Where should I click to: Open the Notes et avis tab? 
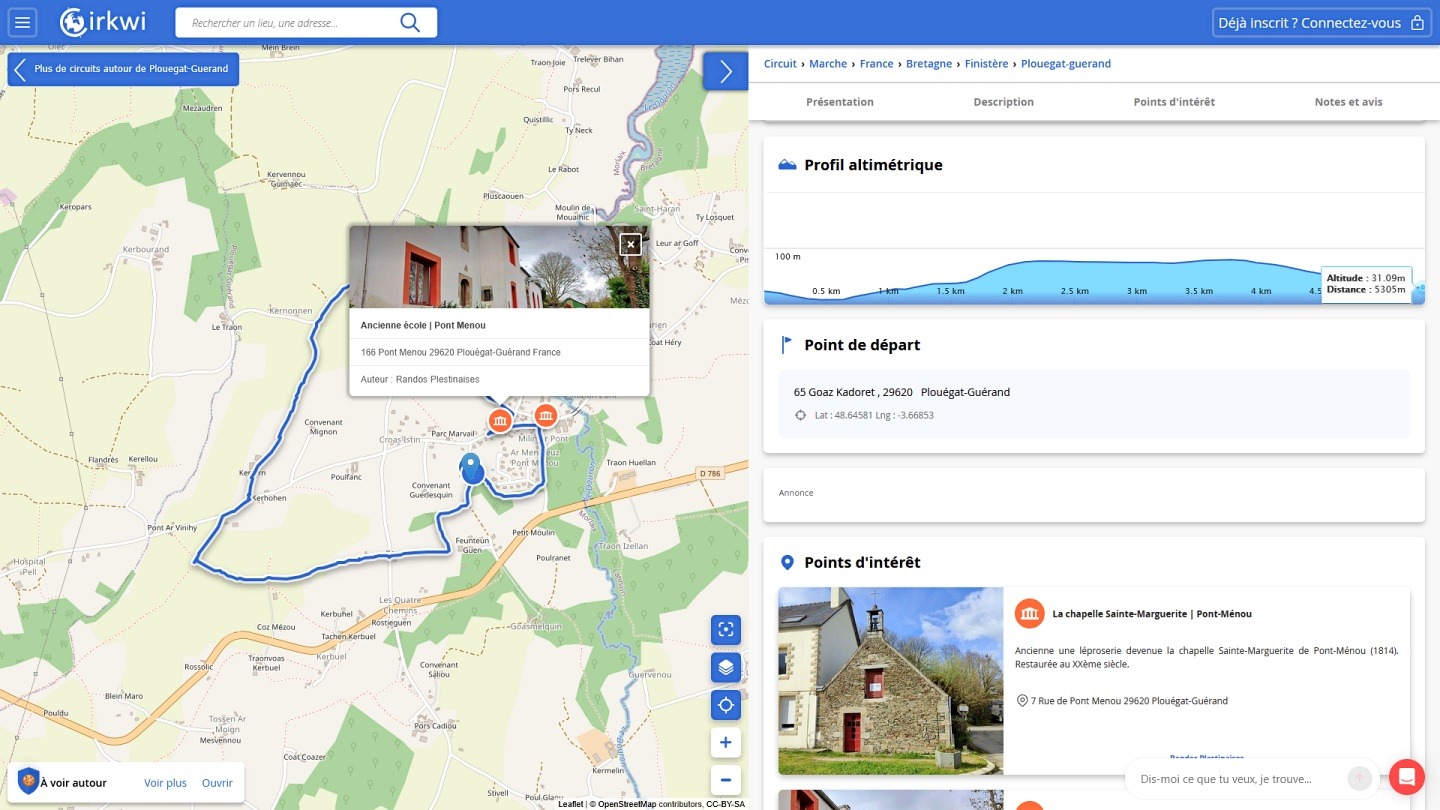1348,102
